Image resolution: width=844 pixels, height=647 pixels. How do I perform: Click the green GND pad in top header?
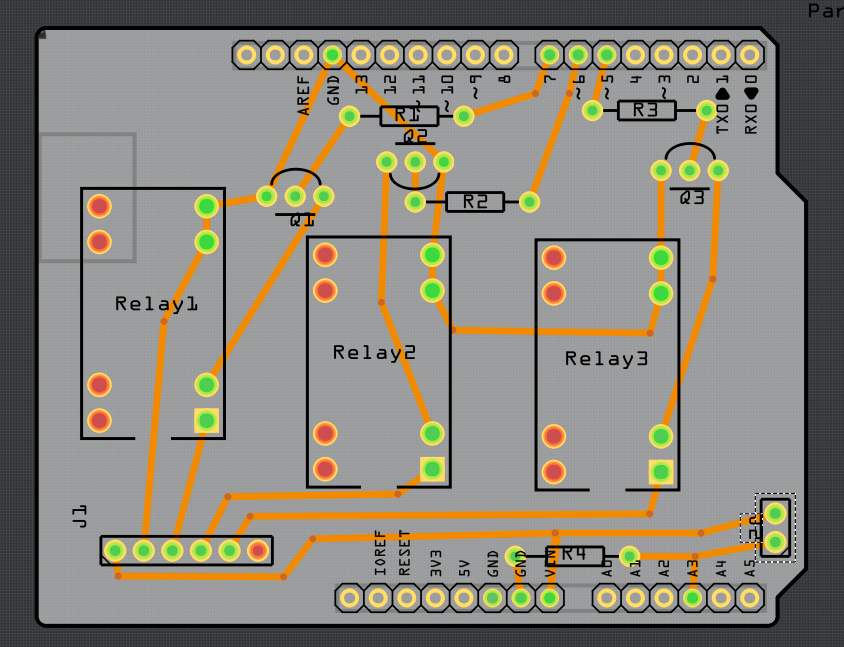point(333,55)
